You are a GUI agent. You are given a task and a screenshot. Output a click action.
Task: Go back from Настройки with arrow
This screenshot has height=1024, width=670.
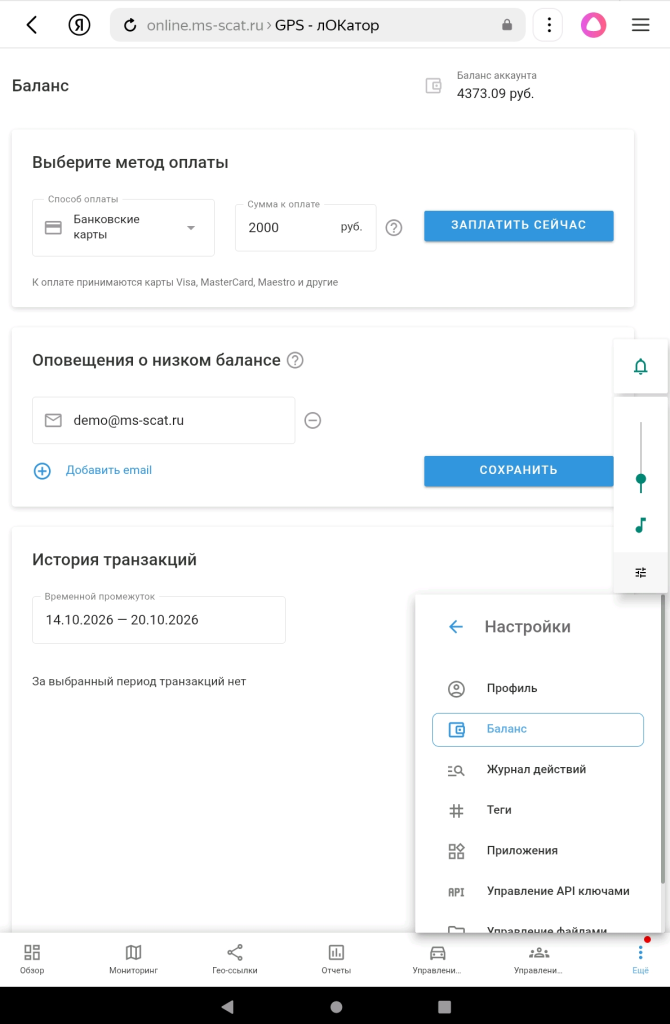pyautogui.click(x=456, y=627)
